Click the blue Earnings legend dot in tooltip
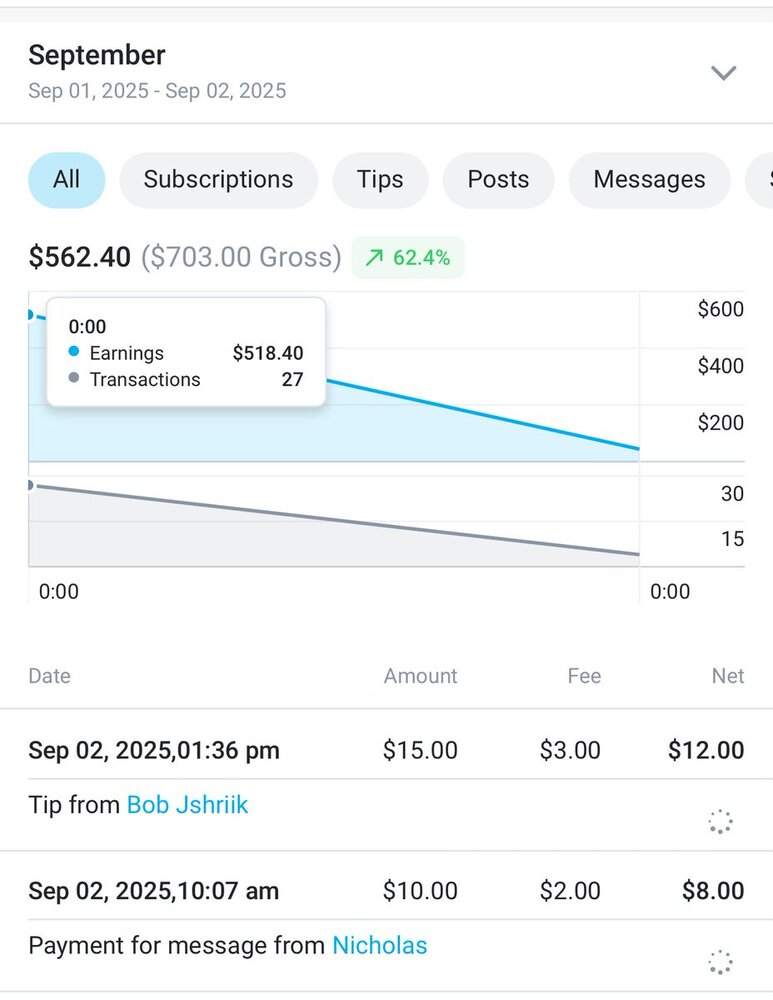773x1000 pixels. pos(74,353)
